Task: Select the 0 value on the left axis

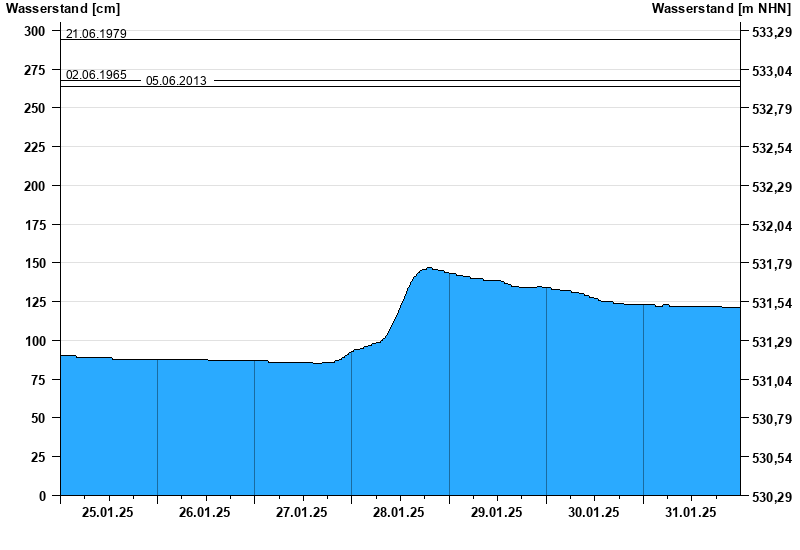Action: [x=42, y=496]
